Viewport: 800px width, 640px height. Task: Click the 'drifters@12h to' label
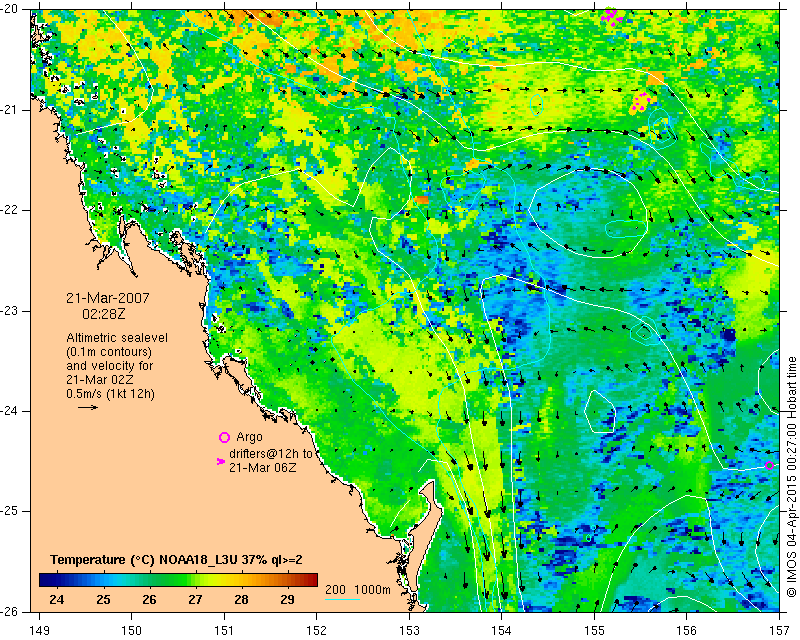(x=270, y=453)
